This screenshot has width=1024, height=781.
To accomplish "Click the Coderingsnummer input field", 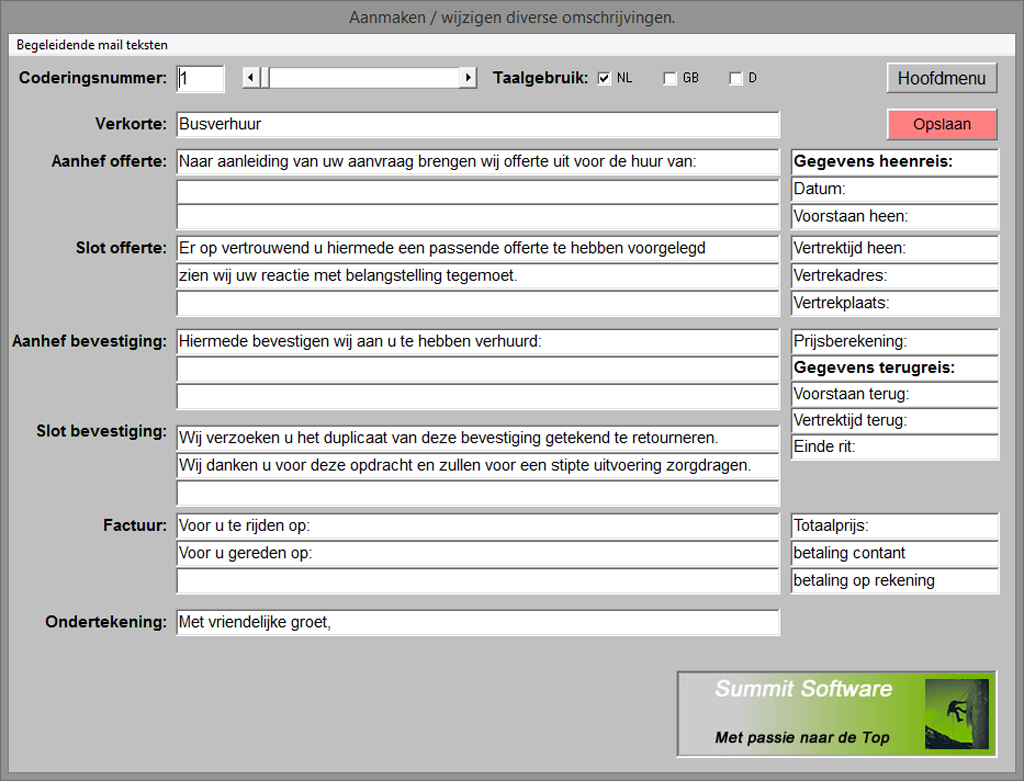I will pos(200,78).
